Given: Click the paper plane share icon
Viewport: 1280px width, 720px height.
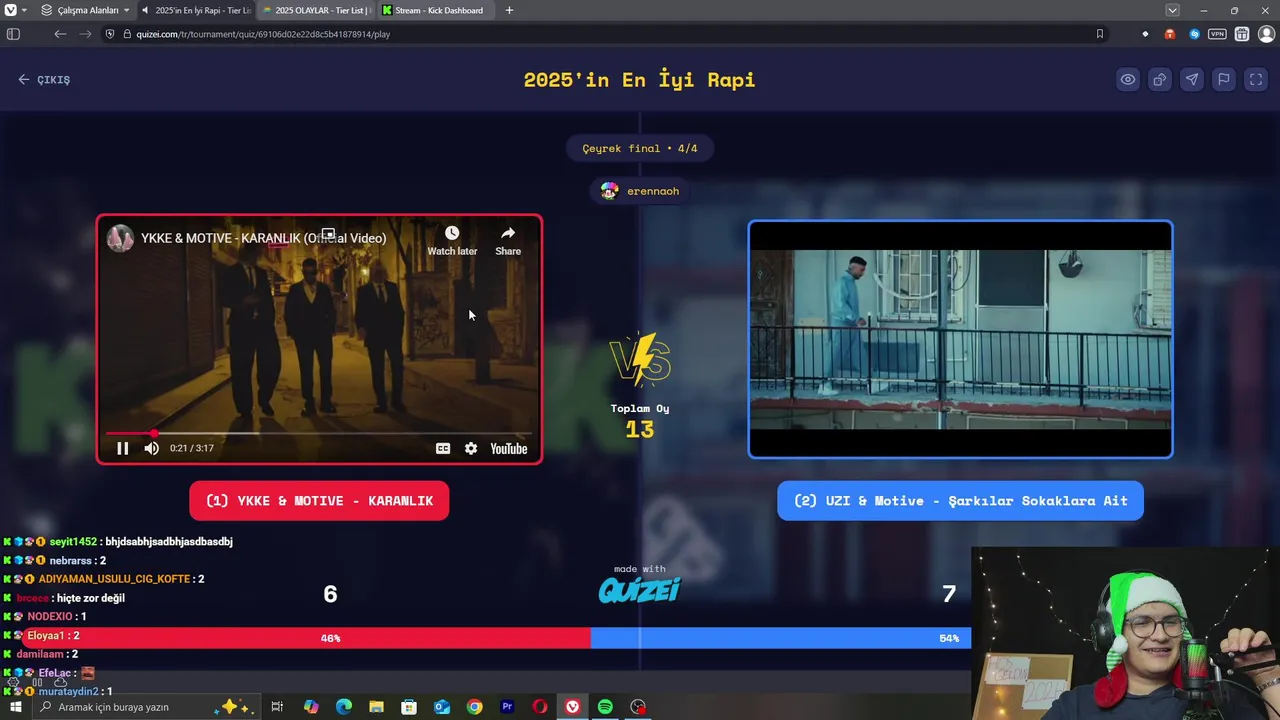Looking at the screenshot, I should coord(1191,80).
